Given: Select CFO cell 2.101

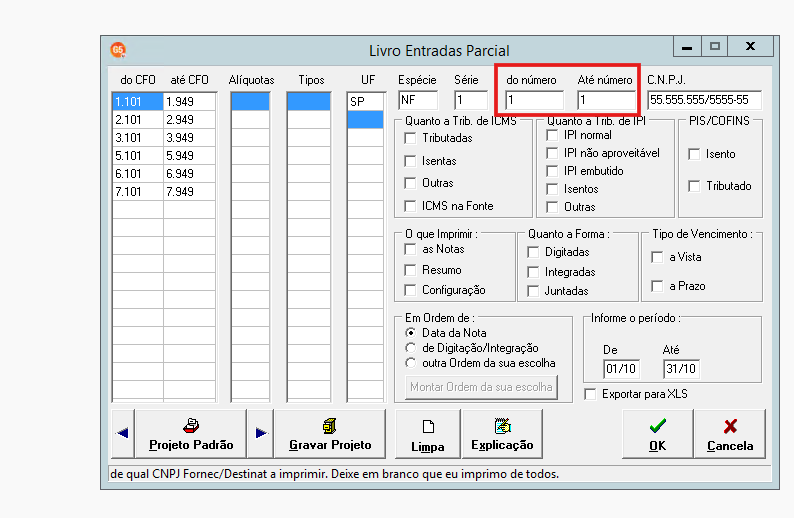Looking at the screenshot, I should (x=138, y=120).
